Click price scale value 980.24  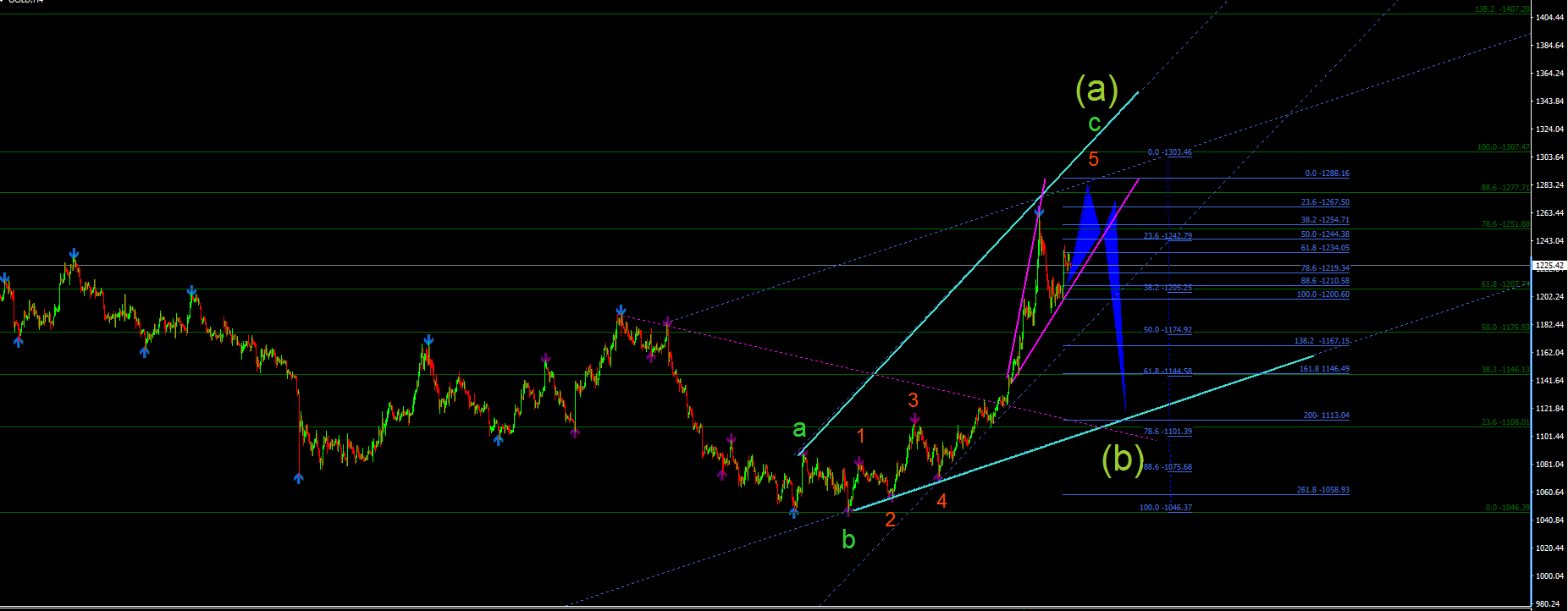click(1548, 603)
